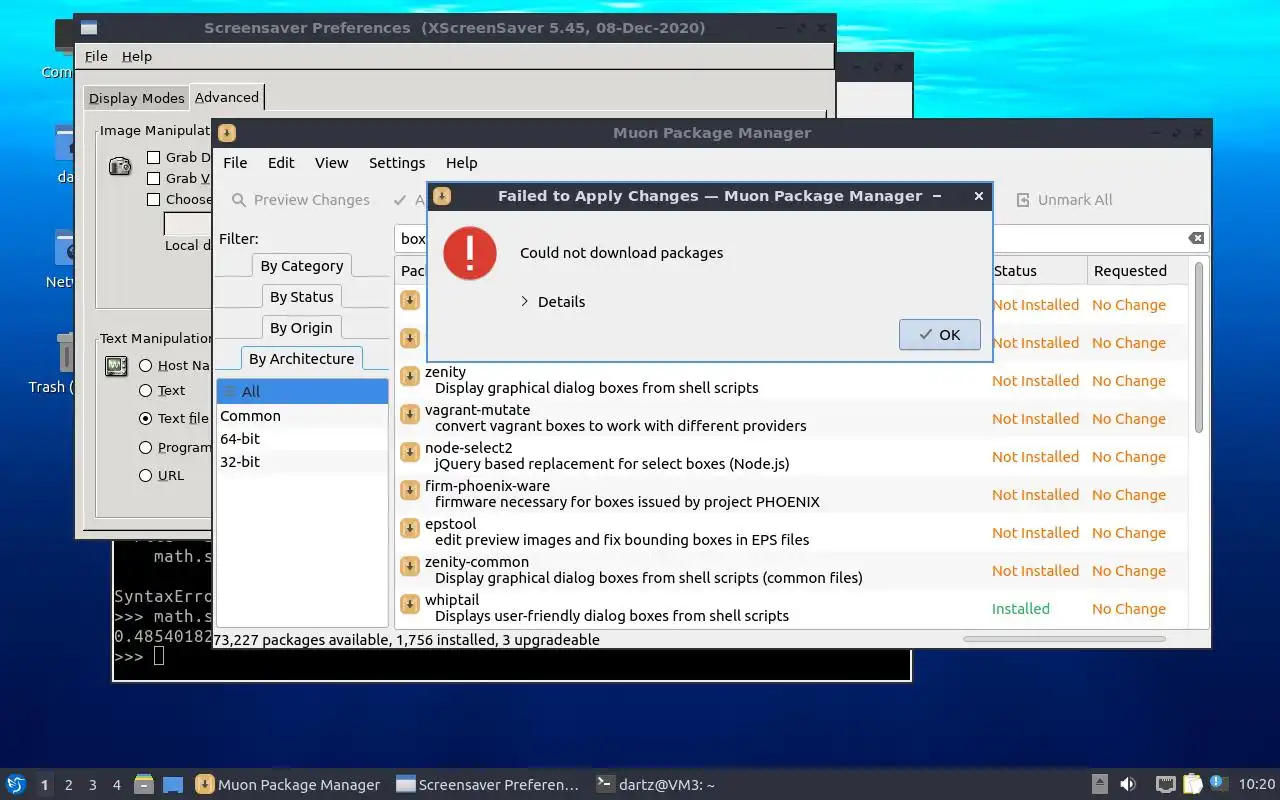Open Muon's Edit menu
Image resolution: width=1280 pixels, height=800 pixels.
281,163
